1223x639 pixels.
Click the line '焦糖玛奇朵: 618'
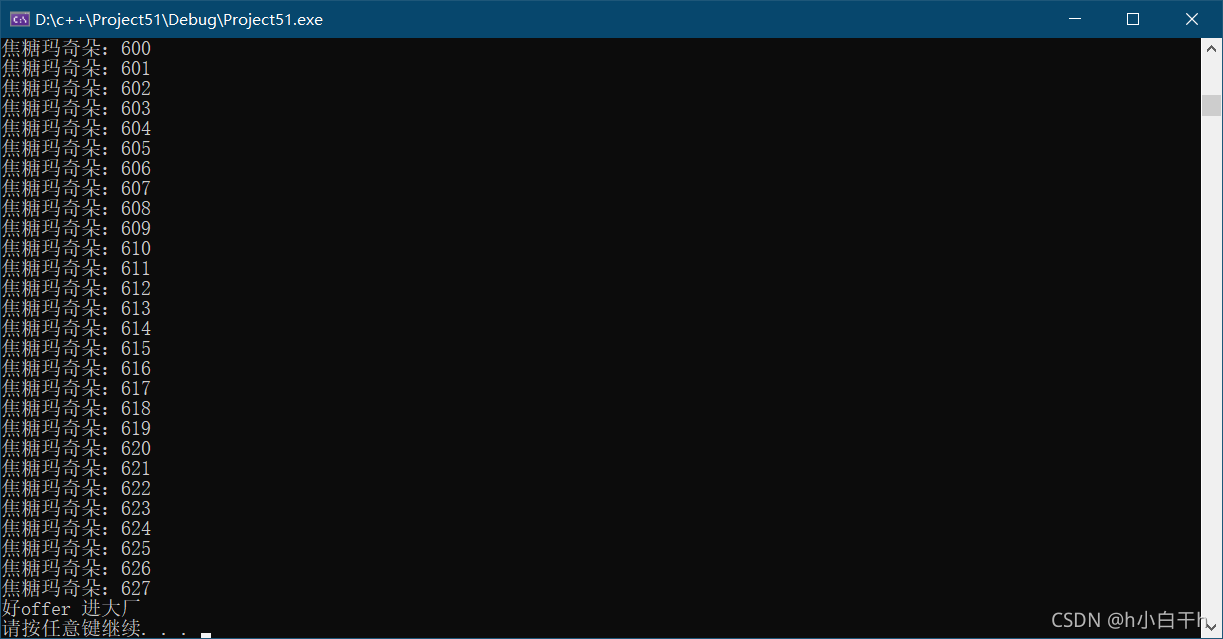76,408
